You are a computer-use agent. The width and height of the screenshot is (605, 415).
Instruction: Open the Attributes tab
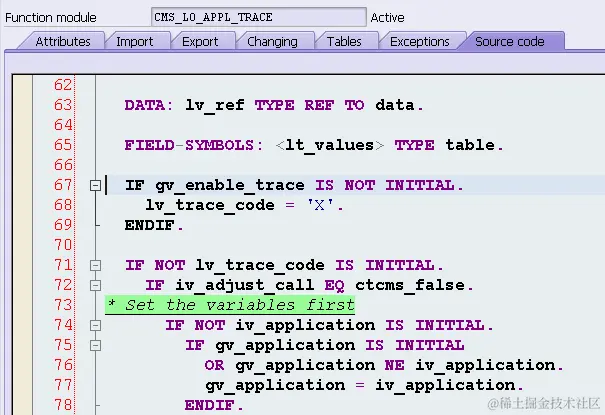[63, 41]
